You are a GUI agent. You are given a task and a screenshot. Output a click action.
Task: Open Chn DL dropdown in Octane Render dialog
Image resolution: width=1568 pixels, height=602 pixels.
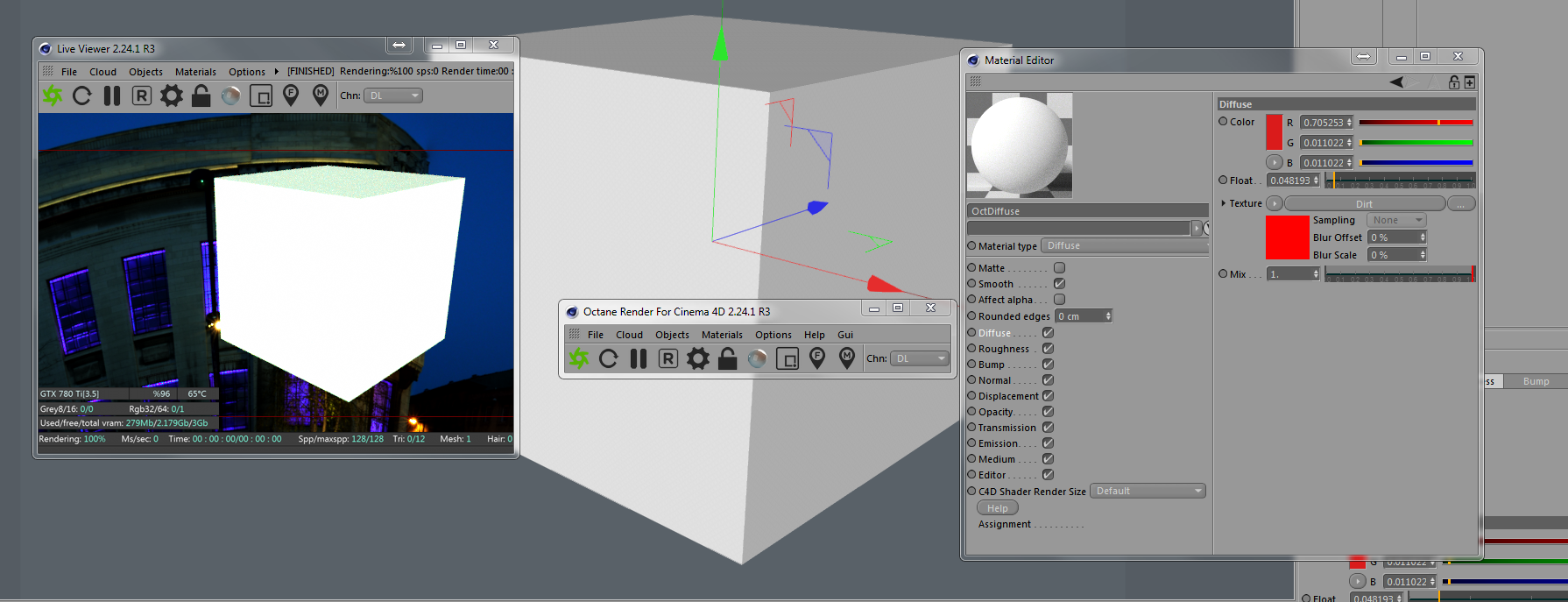[x=920, y=358]
